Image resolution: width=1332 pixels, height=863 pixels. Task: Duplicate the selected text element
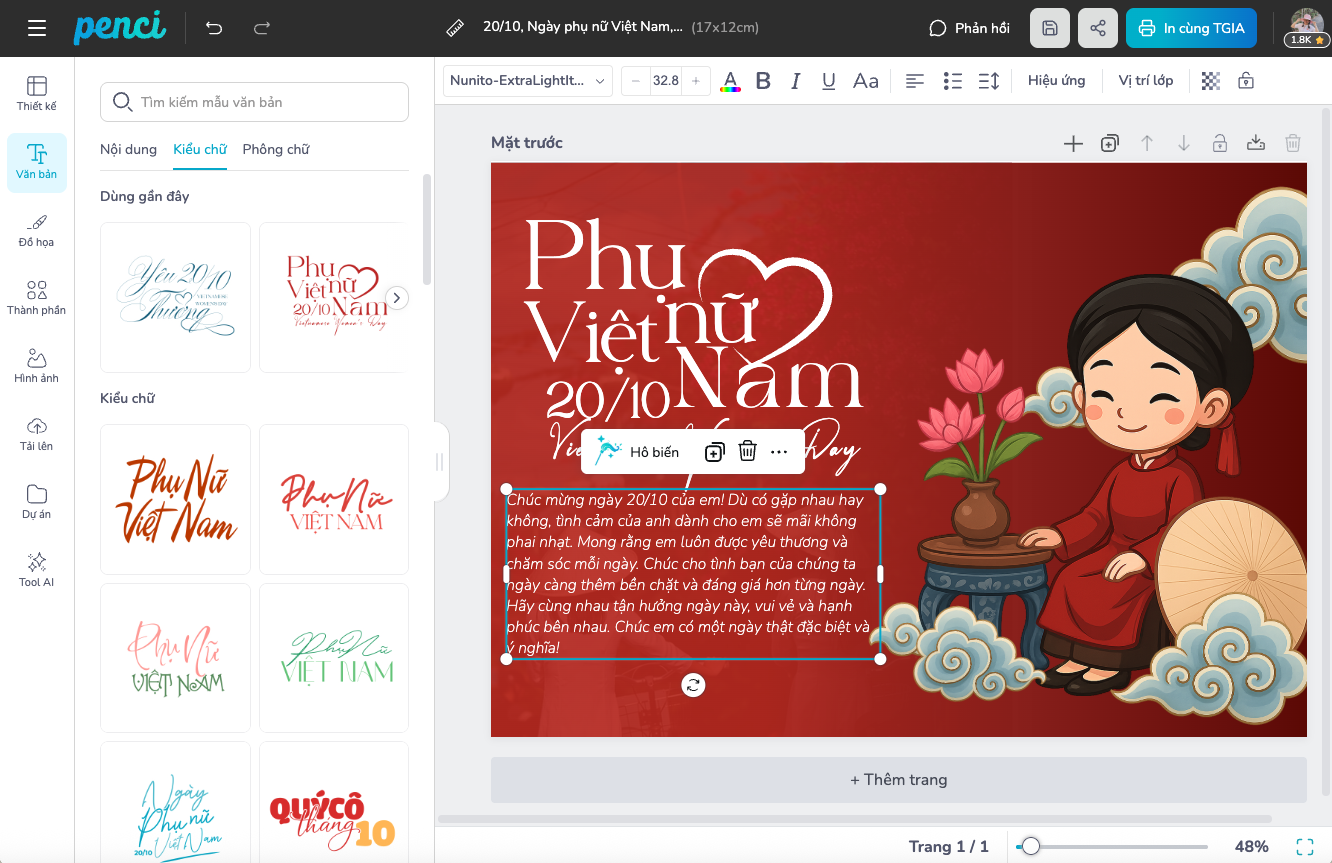[x=714, y=452]
